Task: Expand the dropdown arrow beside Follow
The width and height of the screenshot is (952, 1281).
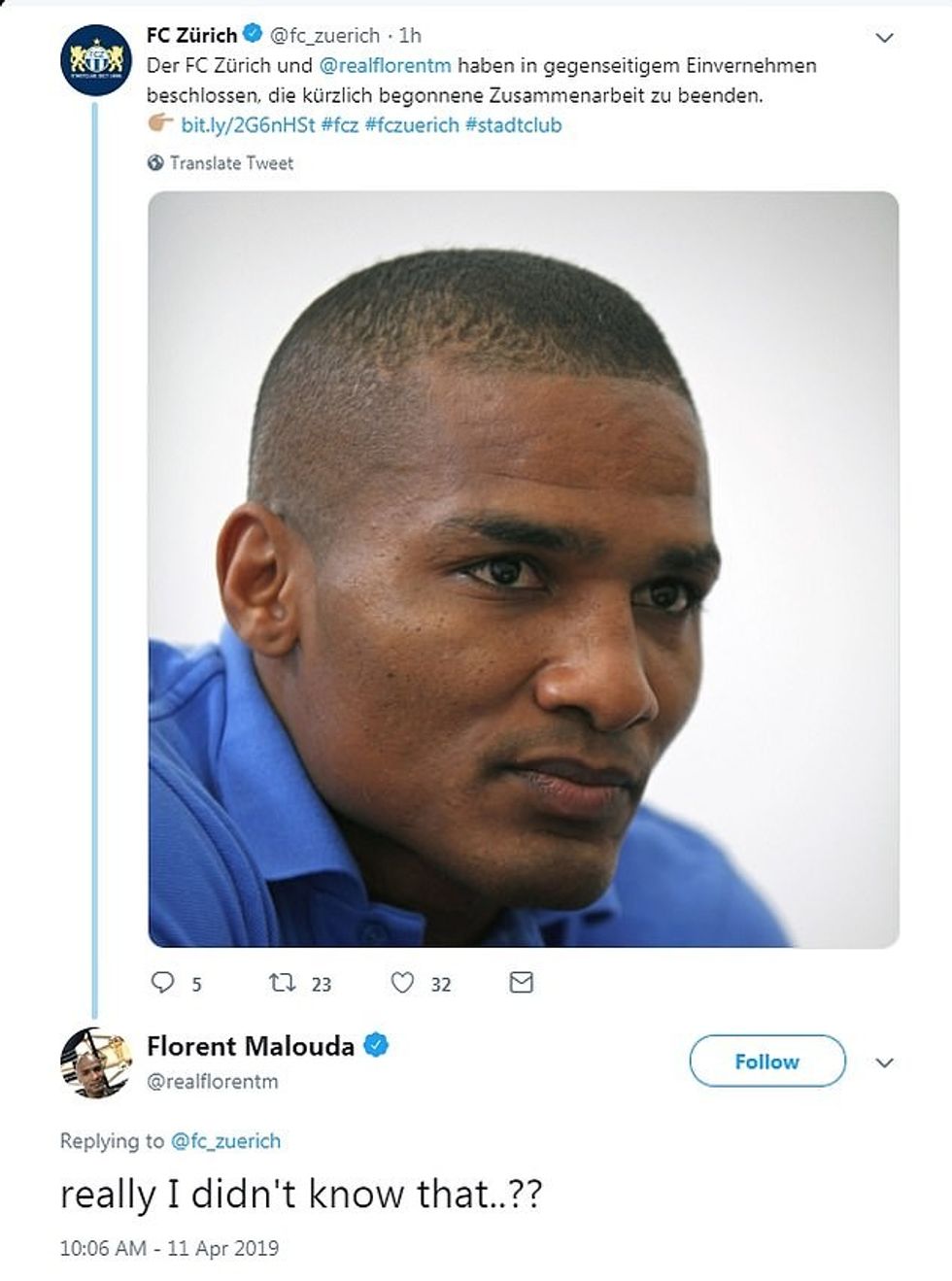Action: [884, 1062]
